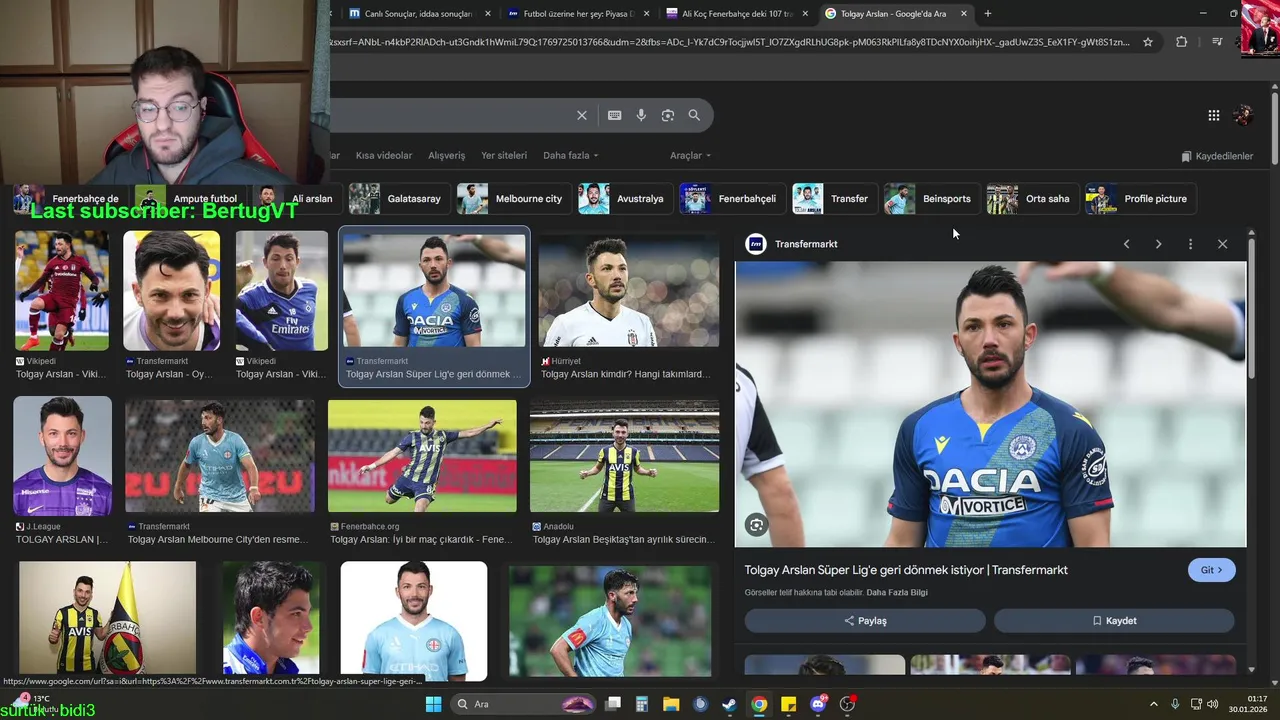Image resolution: width=1280 pixels, height=720 pixels.
Task: Start voice search with the microphone icon
Action: pyautogui.click(x=641, y=115)
